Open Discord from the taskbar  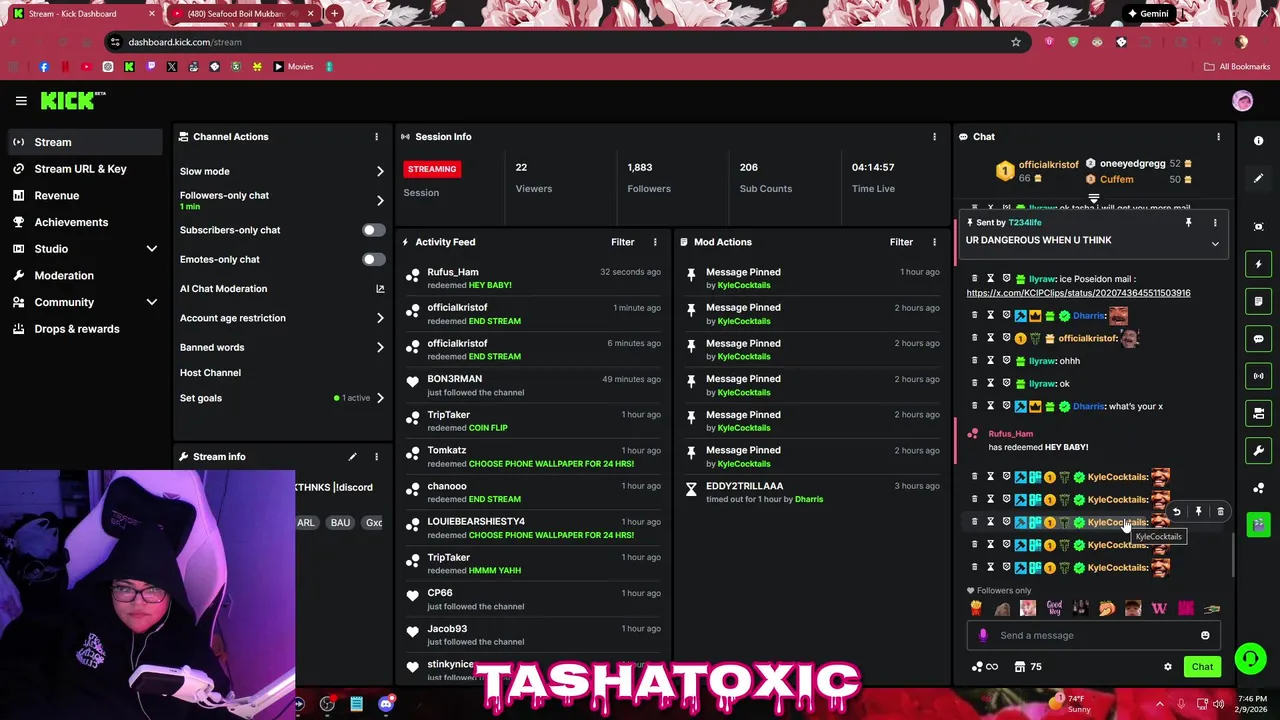[386, 704]
